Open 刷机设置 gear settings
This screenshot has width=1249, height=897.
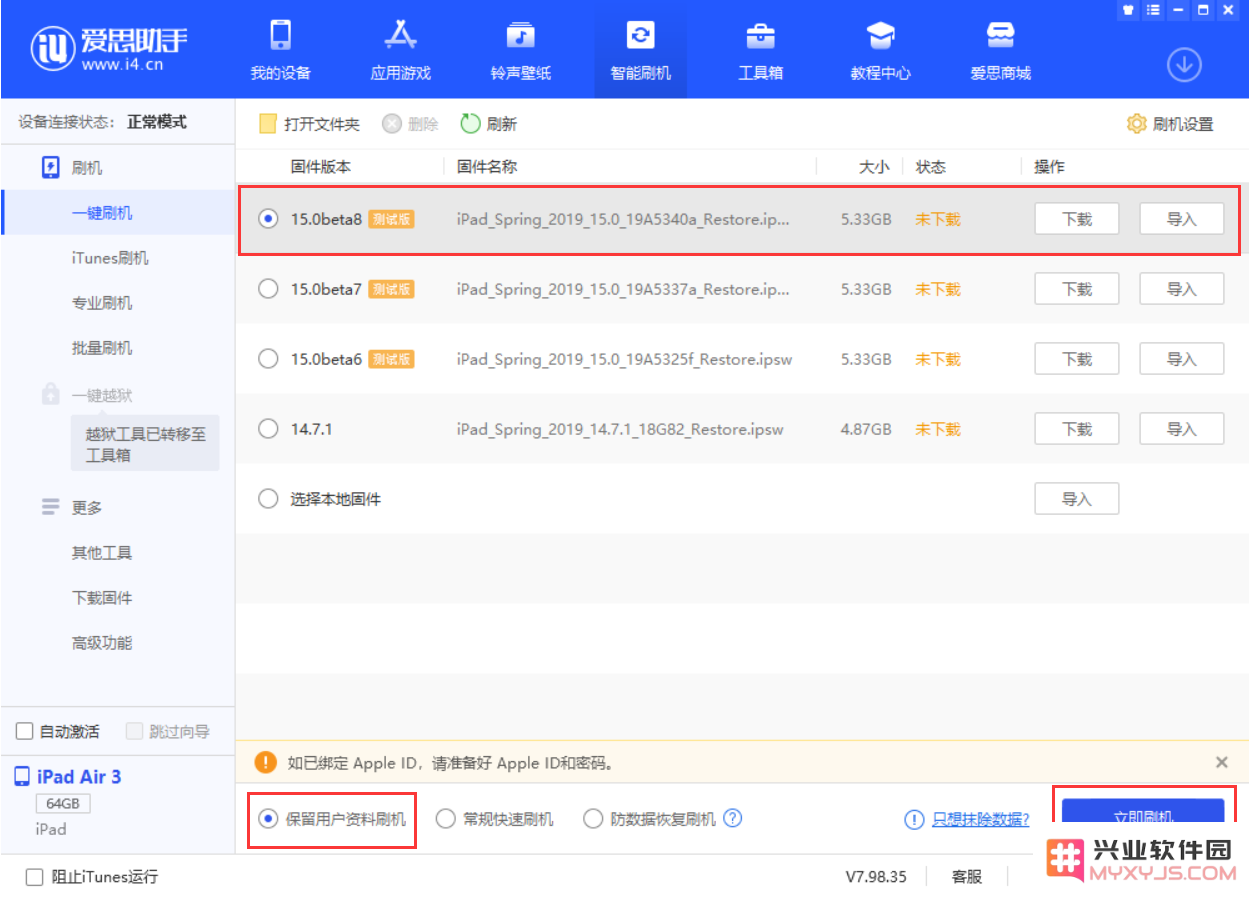(1170, 124)
